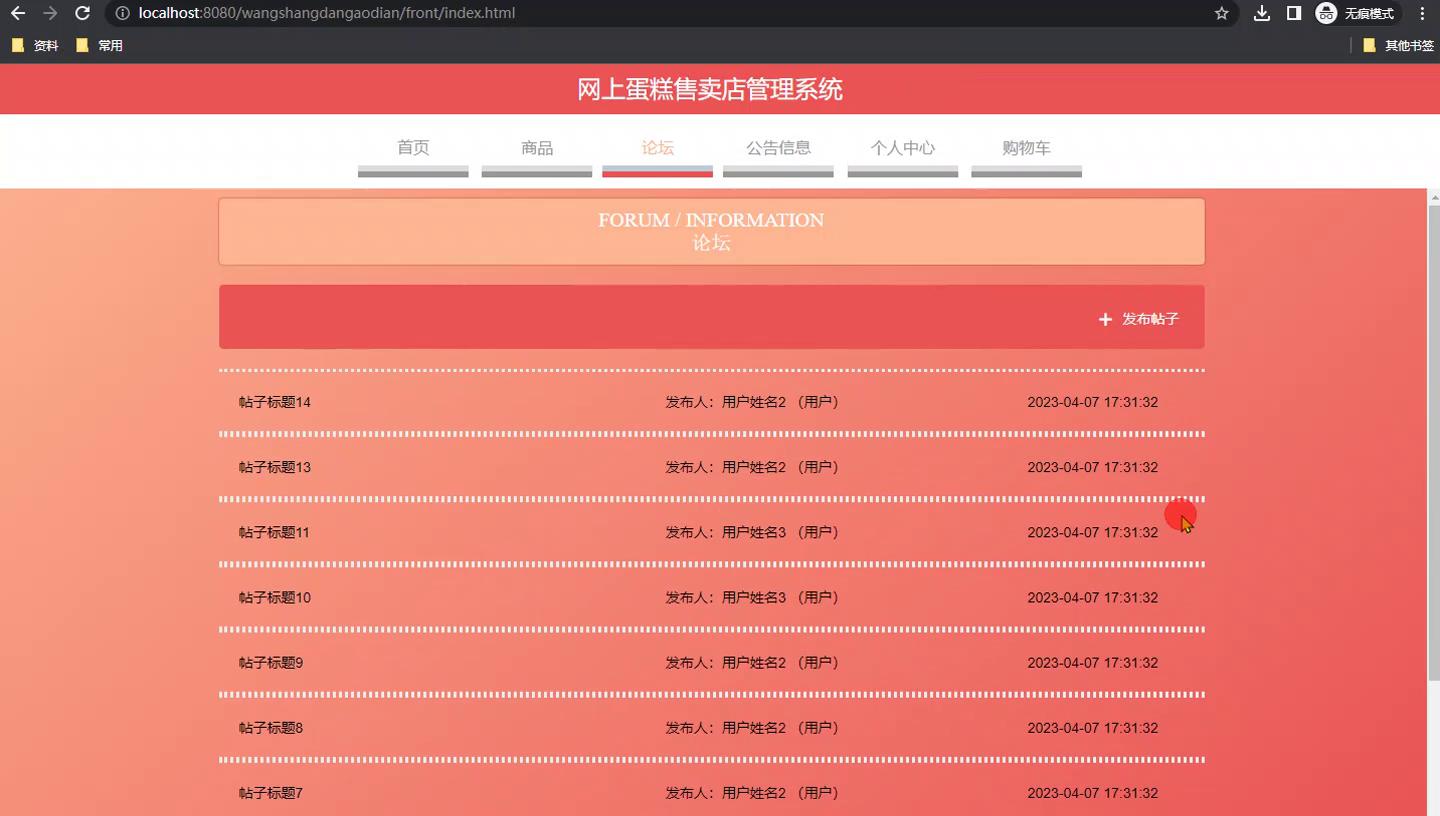Click the timestamp on the 帖子标题8 row

point(1093,728)
